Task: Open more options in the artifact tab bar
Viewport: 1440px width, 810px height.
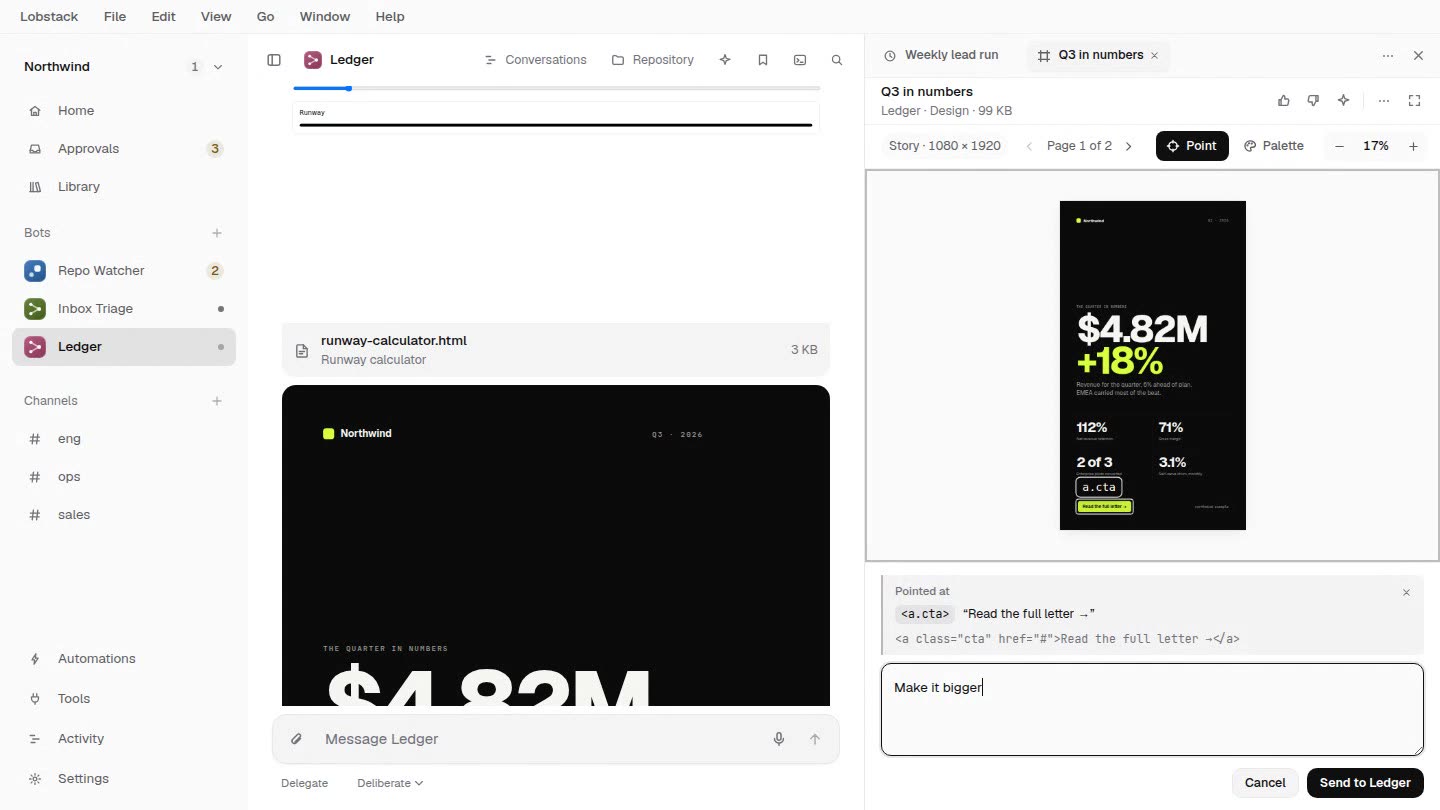Action: click(1388, 56)
